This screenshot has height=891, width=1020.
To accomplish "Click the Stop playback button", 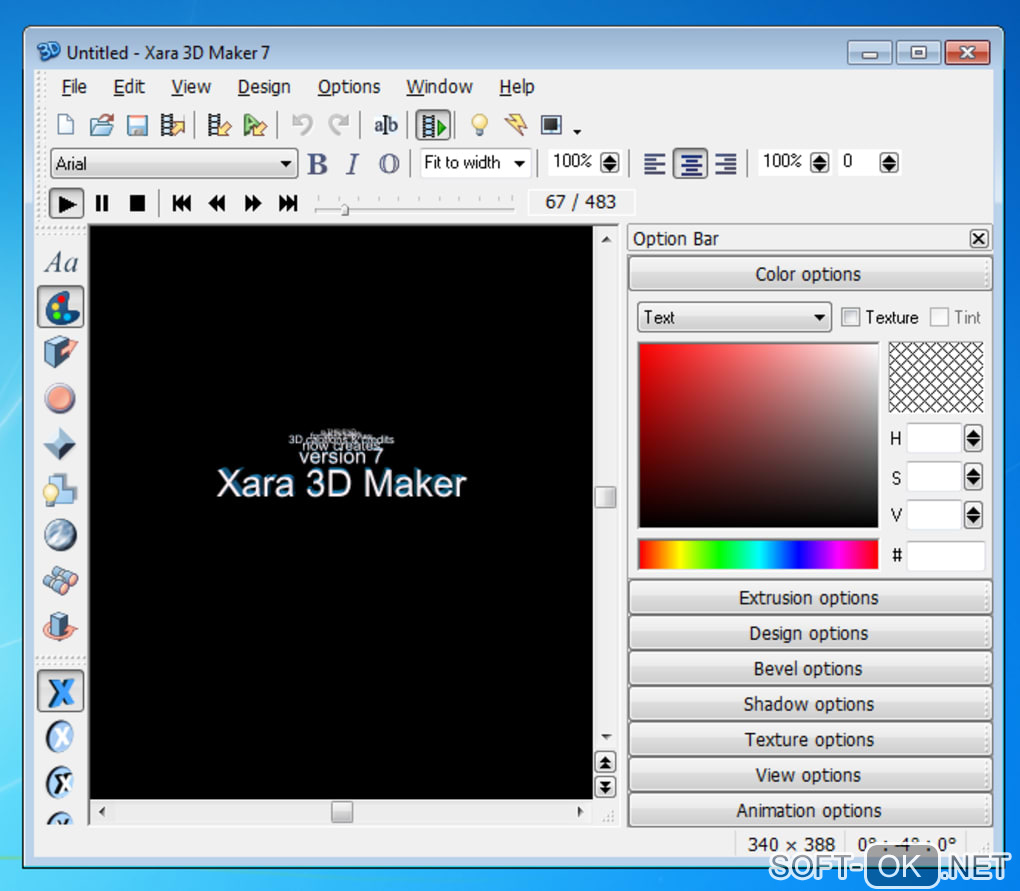I will [137, 204].
